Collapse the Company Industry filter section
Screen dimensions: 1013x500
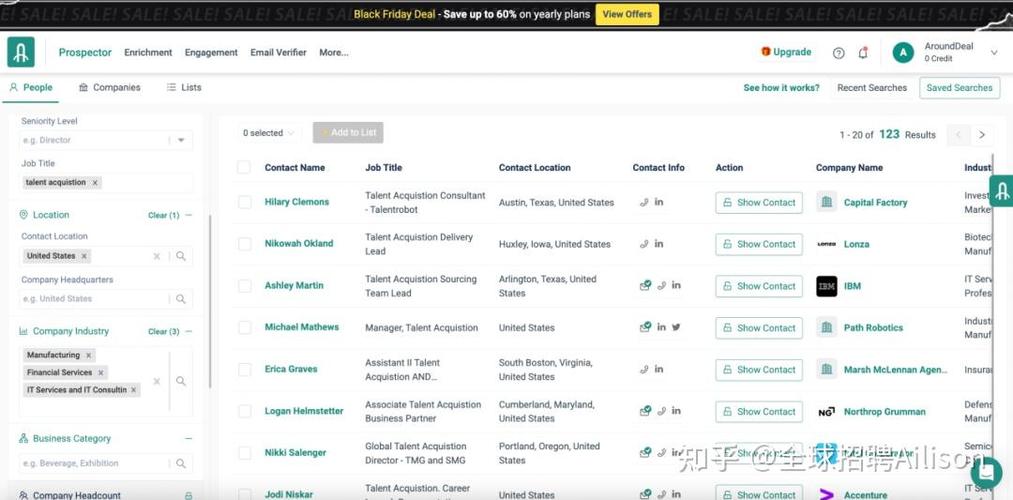(x=189, y=331)
